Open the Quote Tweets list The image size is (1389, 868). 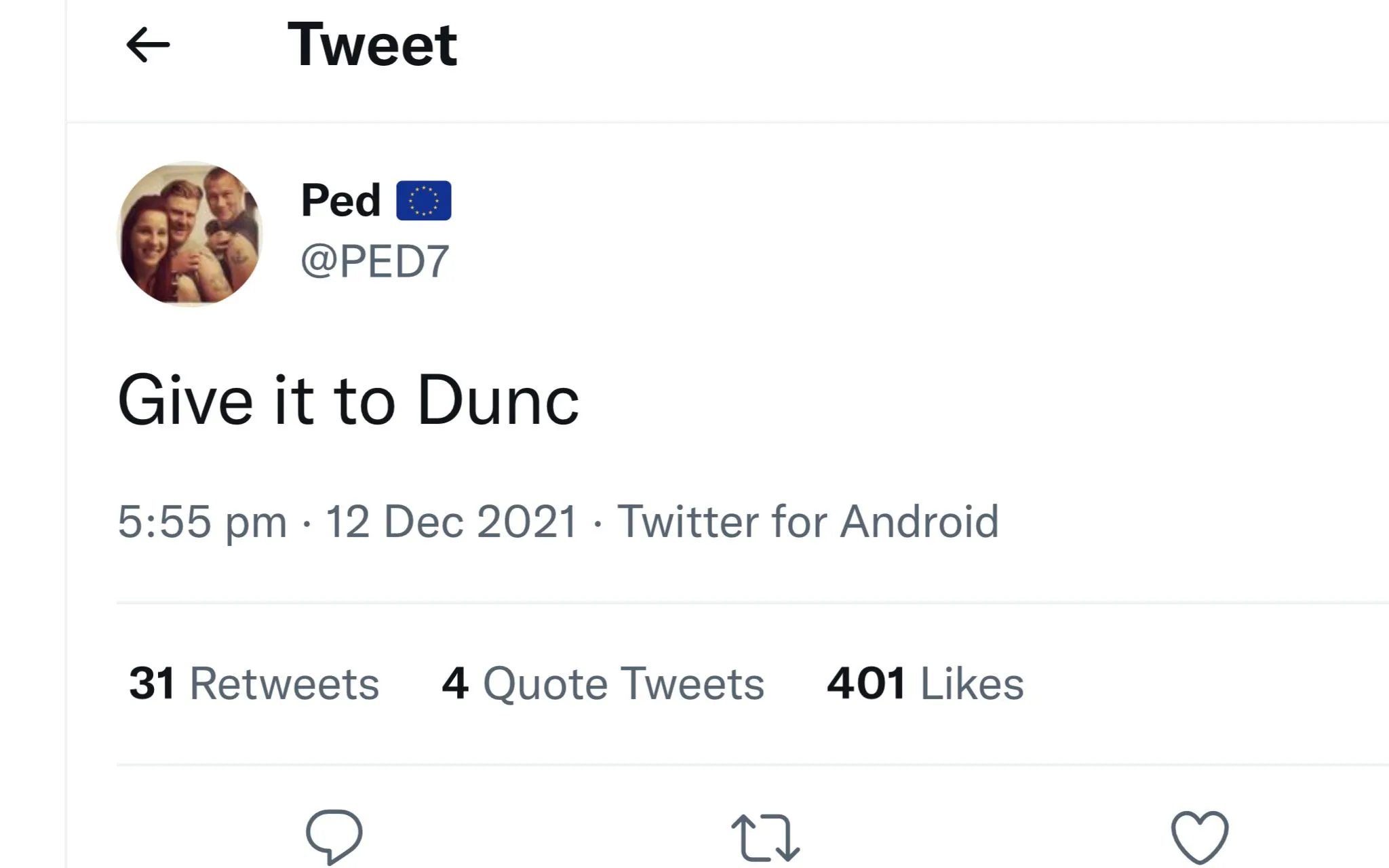pyautogui.click(x=623, y=684)
